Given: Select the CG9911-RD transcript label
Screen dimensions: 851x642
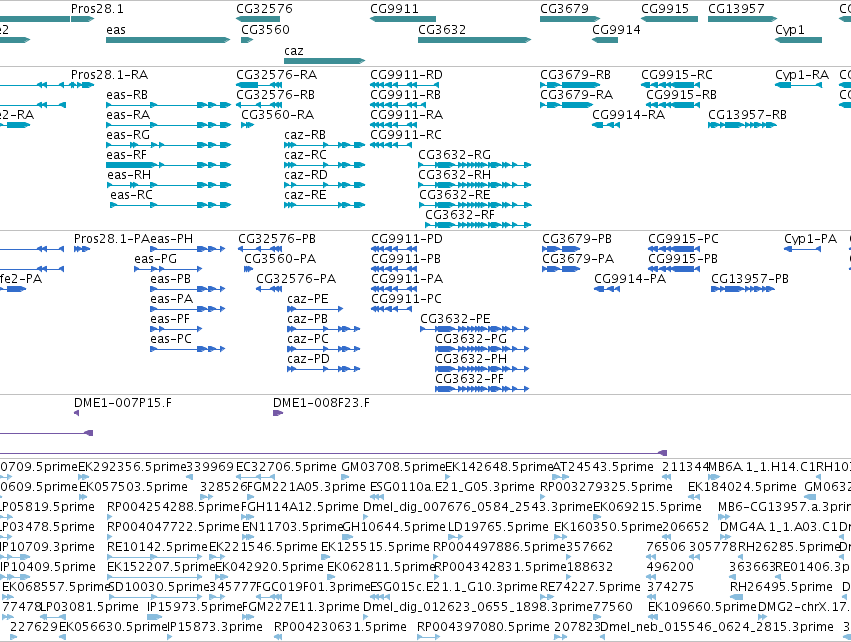Looking at the screenshot, I should point(407,75).
